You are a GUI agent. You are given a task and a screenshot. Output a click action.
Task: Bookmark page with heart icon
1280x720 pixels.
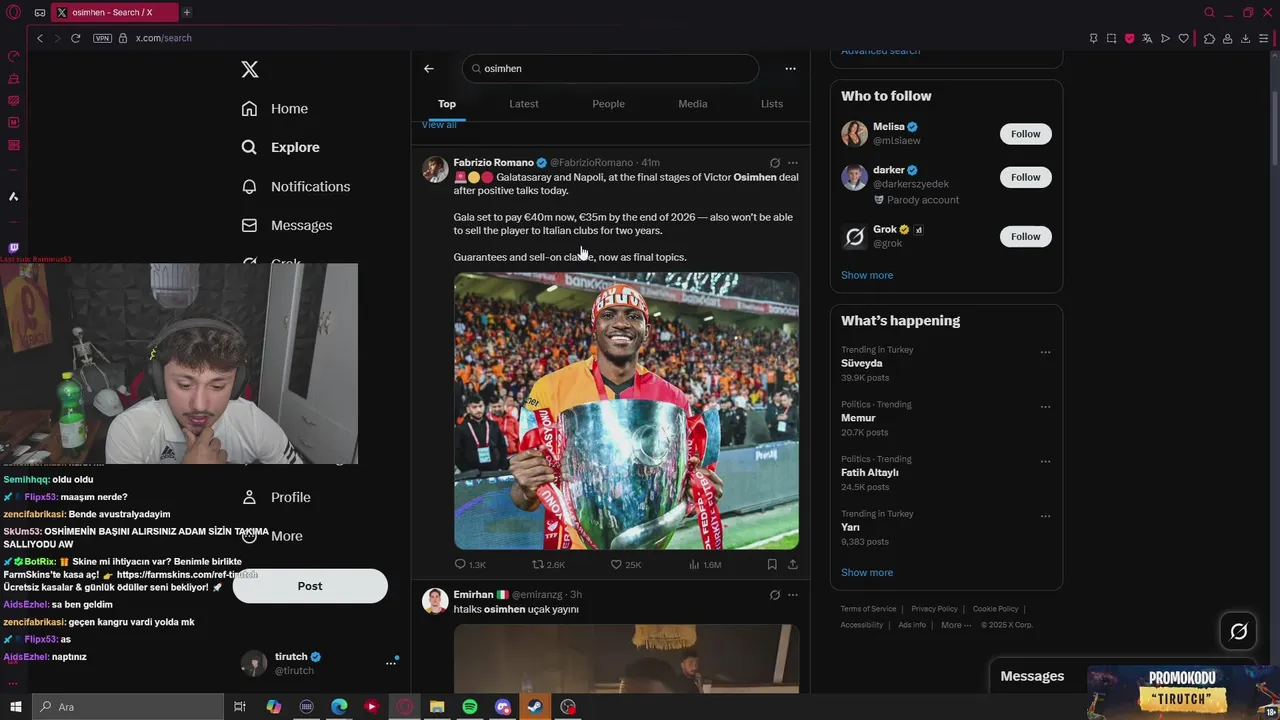[1183, 38]
